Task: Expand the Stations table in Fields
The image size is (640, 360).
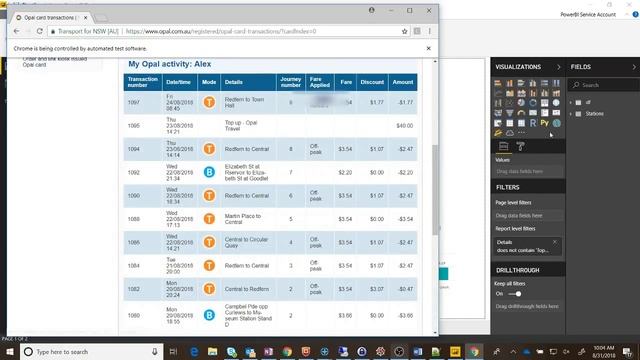Action: (x=571, y=114)
